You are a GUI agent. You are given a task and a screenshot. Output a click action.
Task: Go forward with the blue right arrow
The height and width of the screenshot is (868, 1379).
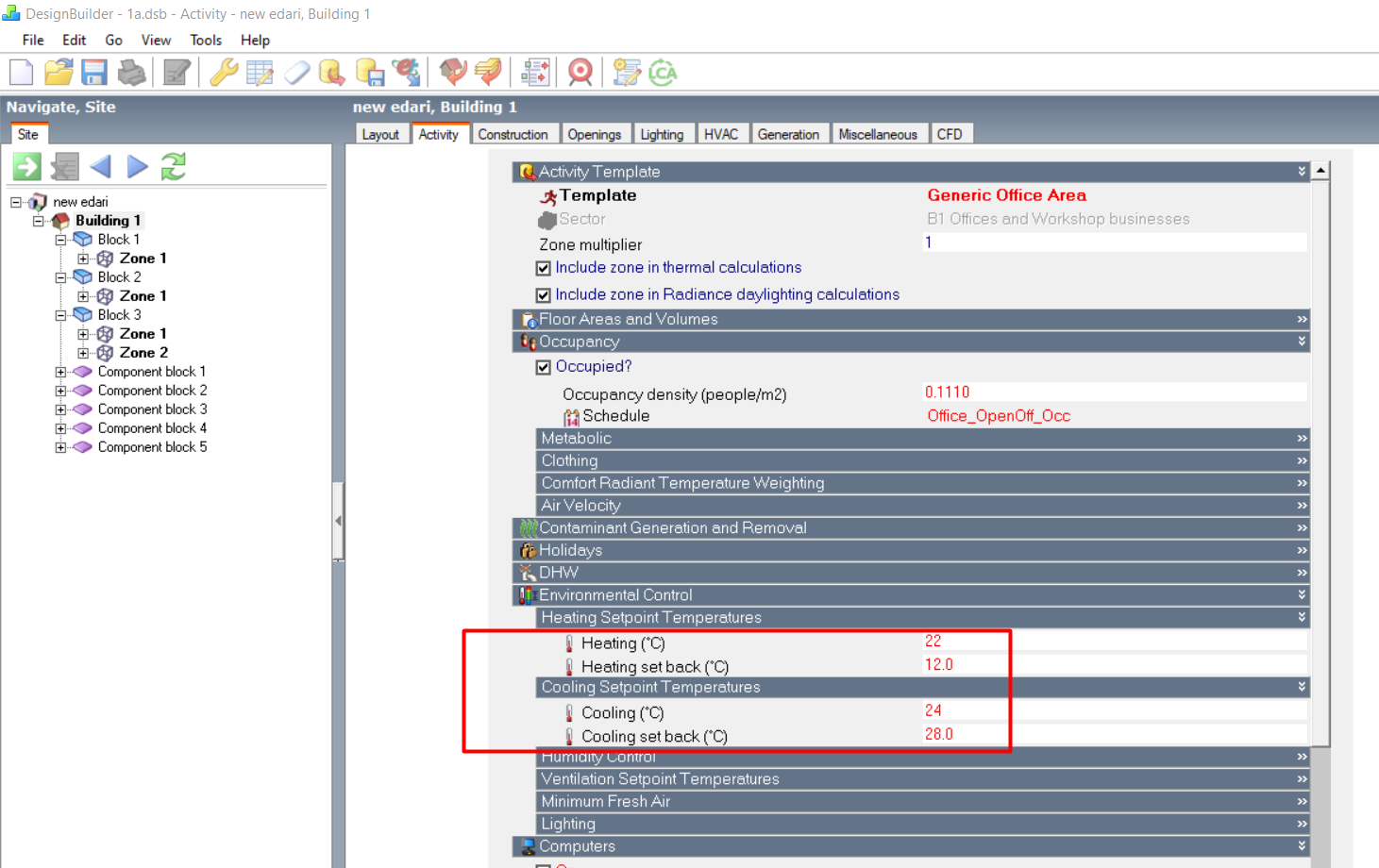pos(138,167)
